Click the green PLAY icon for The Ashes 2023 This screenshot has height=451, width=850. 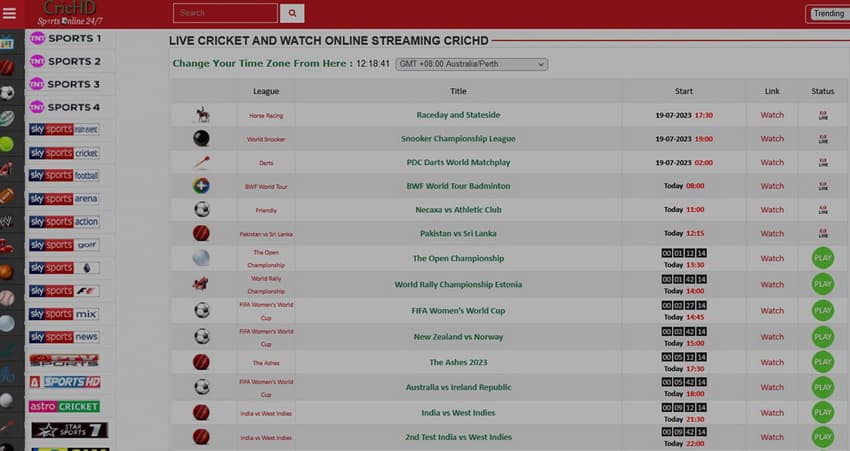[822, 362]
